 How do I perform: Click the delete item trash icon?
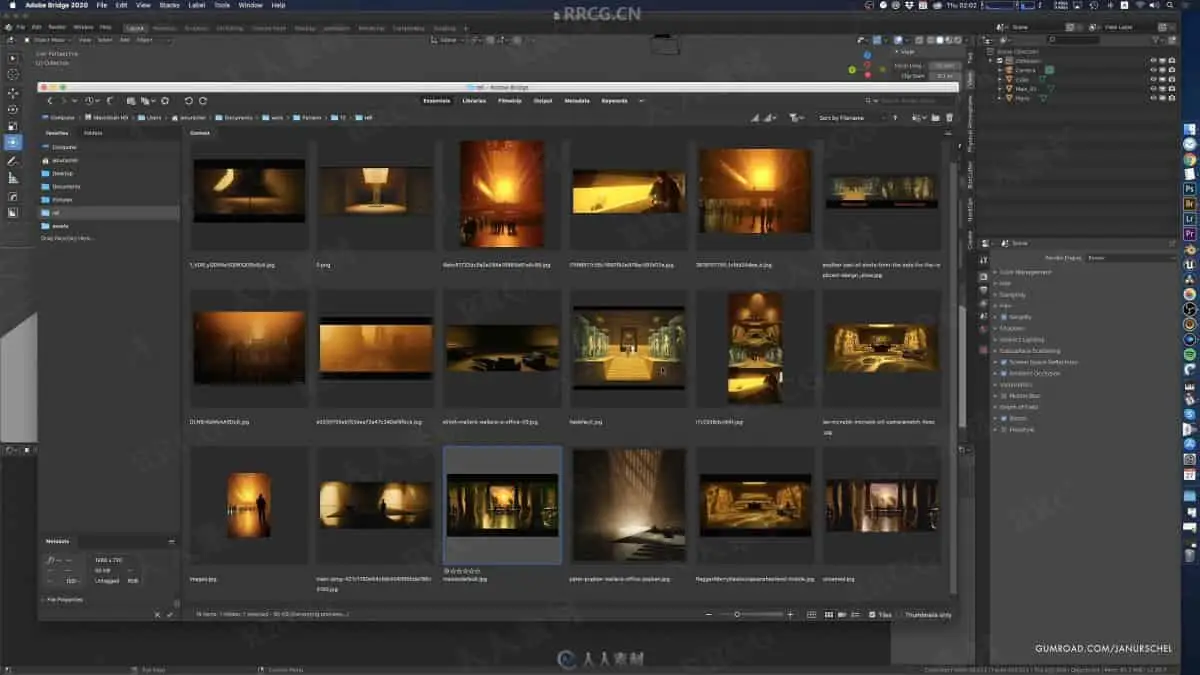point(949,118)
